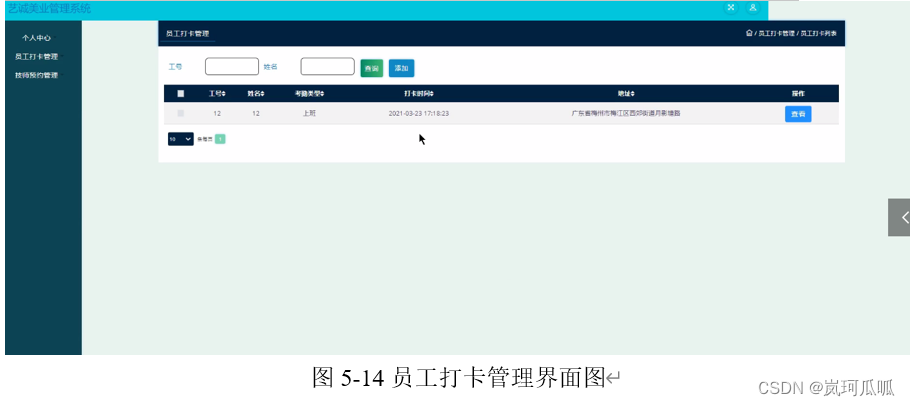Viewport: 910px width, 406px height.
Task: Sort table by 考勤类型 column
Action: click(309, 93)
